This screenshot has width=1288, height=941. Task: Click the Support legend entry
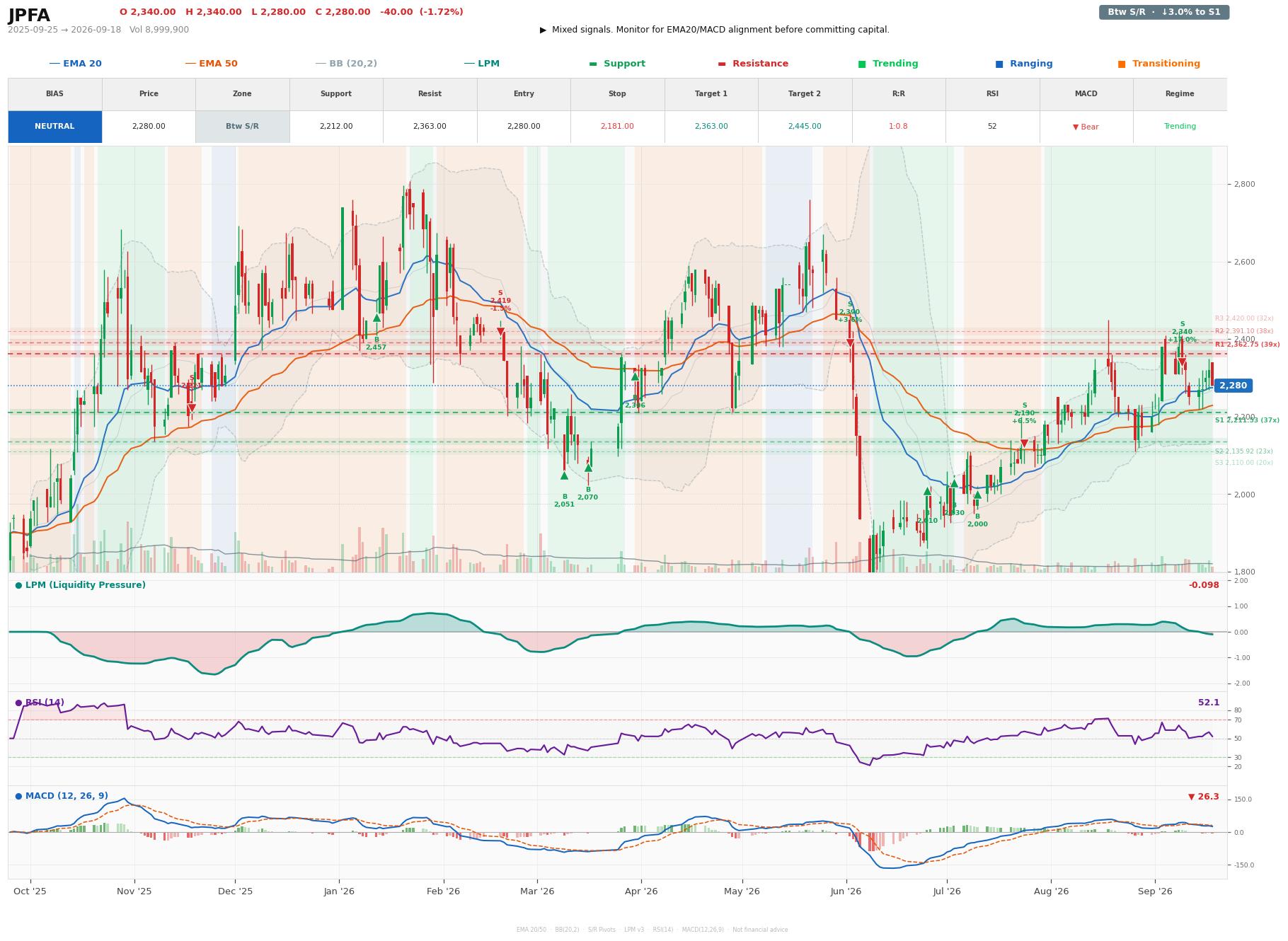tap(617, 64)
